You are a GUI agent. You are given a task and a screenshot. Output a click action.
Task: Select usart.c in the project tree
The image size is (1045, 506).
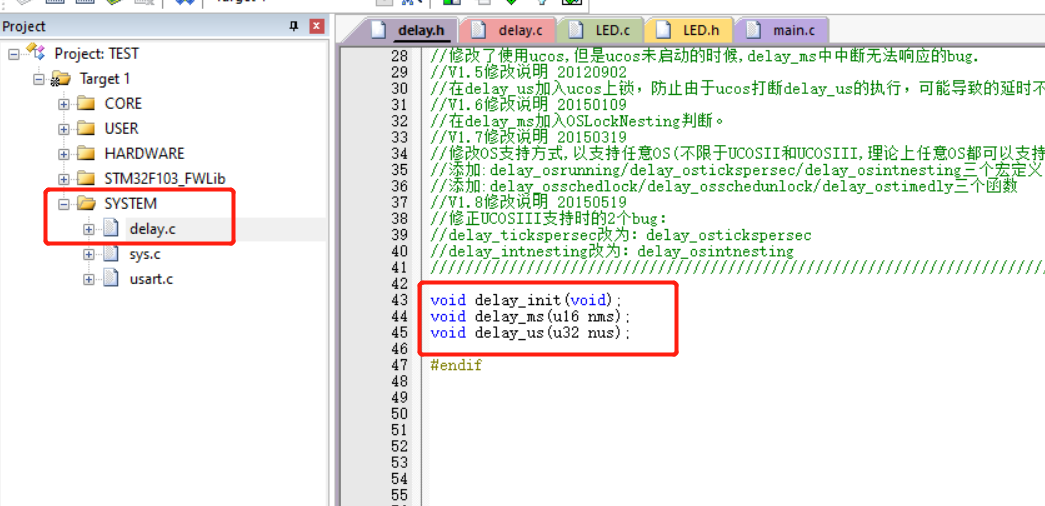(151, 279)
